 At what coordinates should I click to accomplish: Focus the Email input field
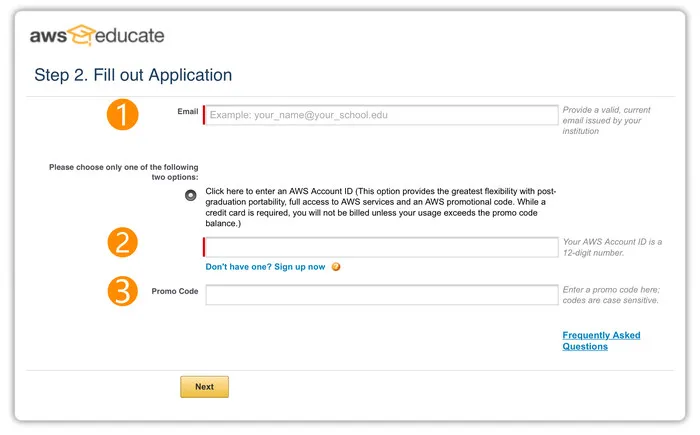(381, 115)
